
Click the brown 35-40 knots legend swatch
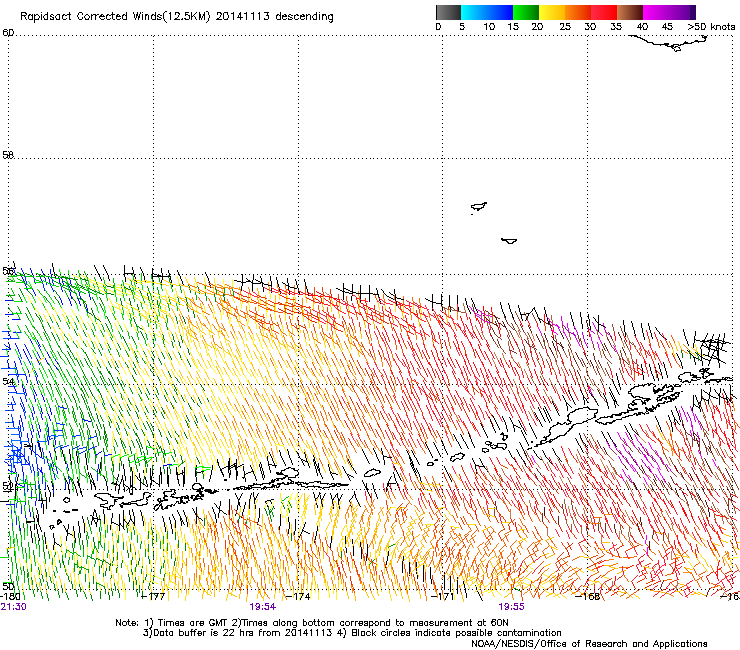pyautogui.click(x=630, y=12)
